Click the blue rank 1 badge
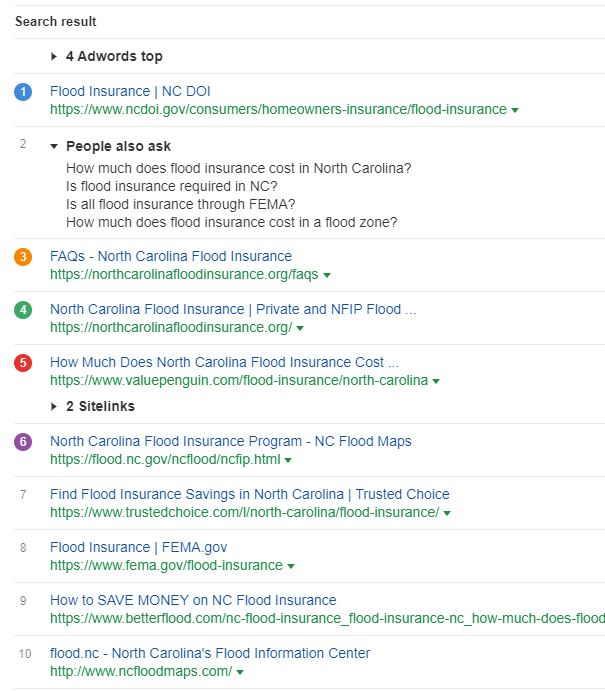This screenshot has height=691, width=605. click(x=23, y=92)
